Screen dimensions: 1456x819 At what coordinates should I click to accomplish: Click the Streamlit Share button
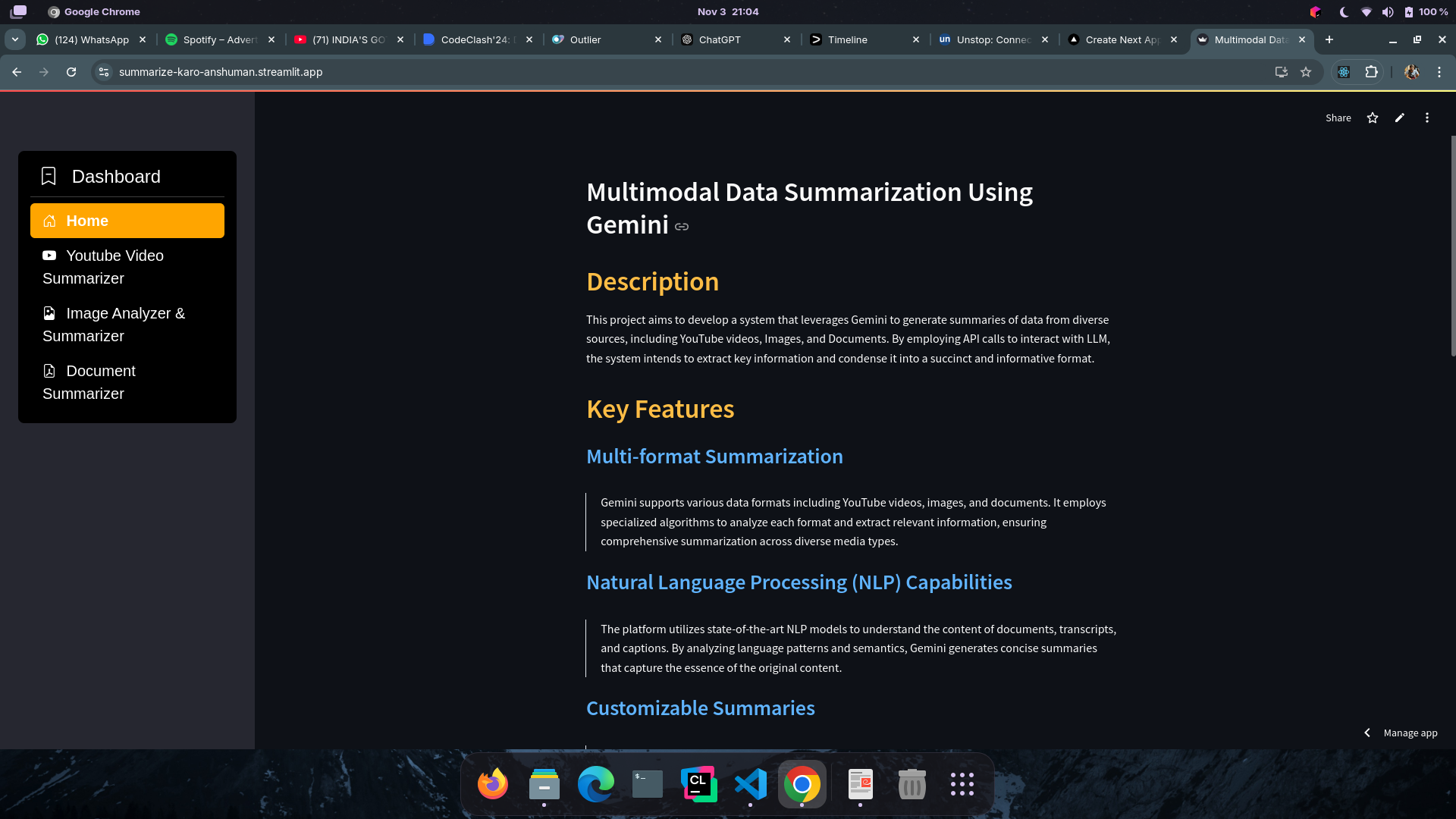(1338, 118)
